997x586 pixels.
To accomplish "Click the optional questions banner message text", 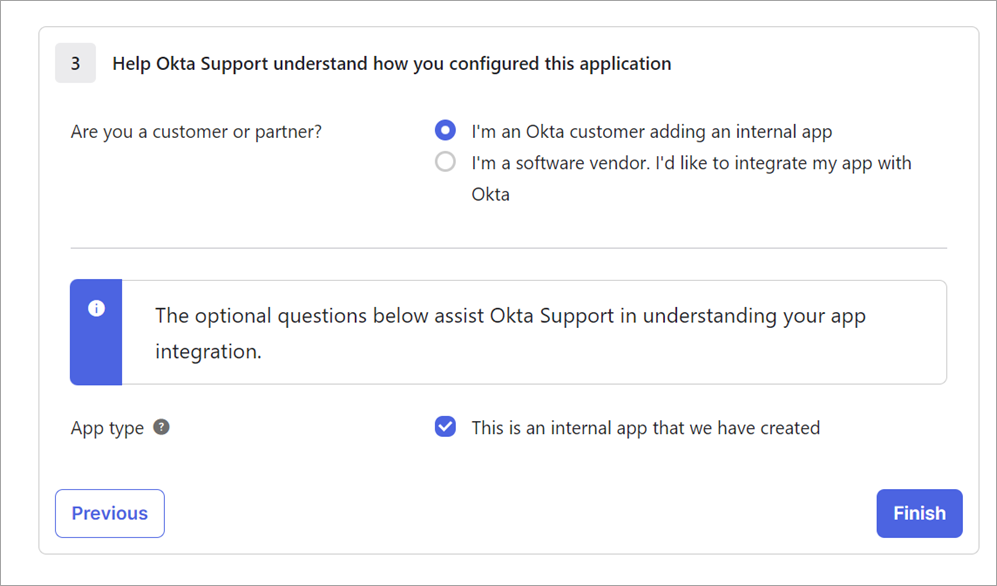I will tap(511, 333).
